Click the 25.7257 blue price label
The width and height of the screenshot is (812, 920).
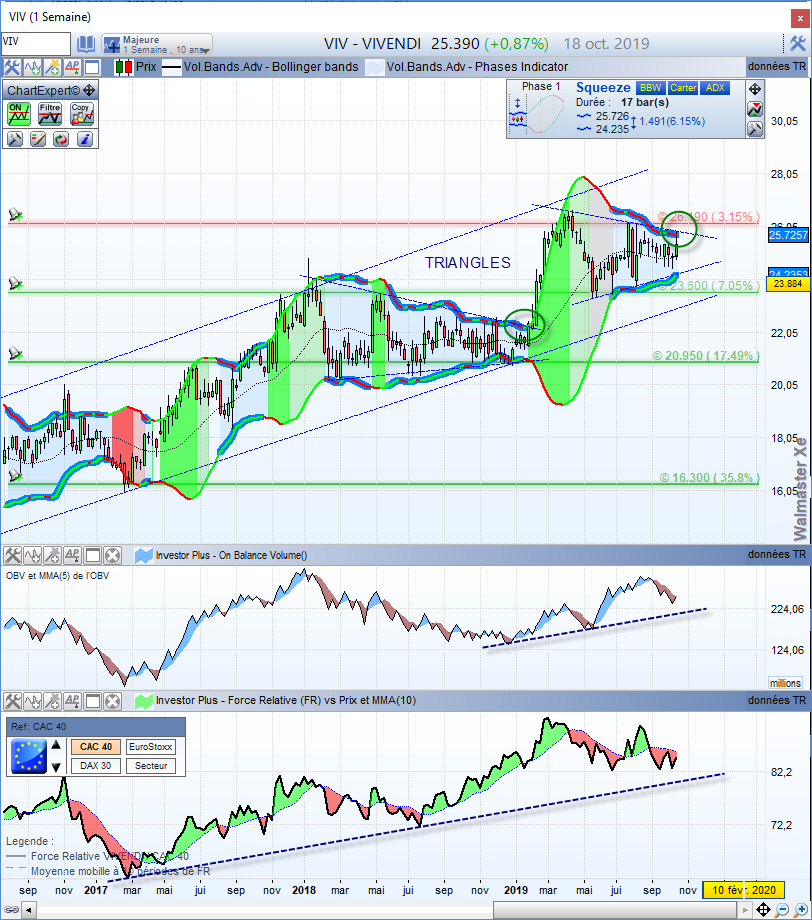click(x=789, y=235)
